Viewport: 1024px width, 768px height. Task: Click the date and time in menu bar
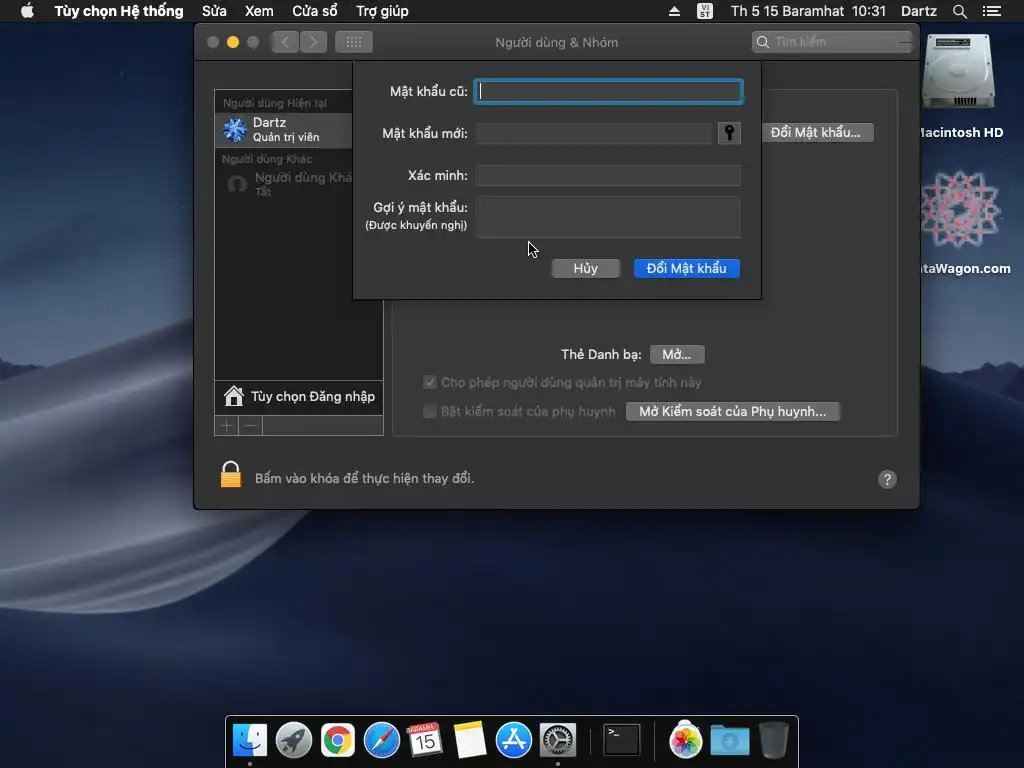pos(808,11)
